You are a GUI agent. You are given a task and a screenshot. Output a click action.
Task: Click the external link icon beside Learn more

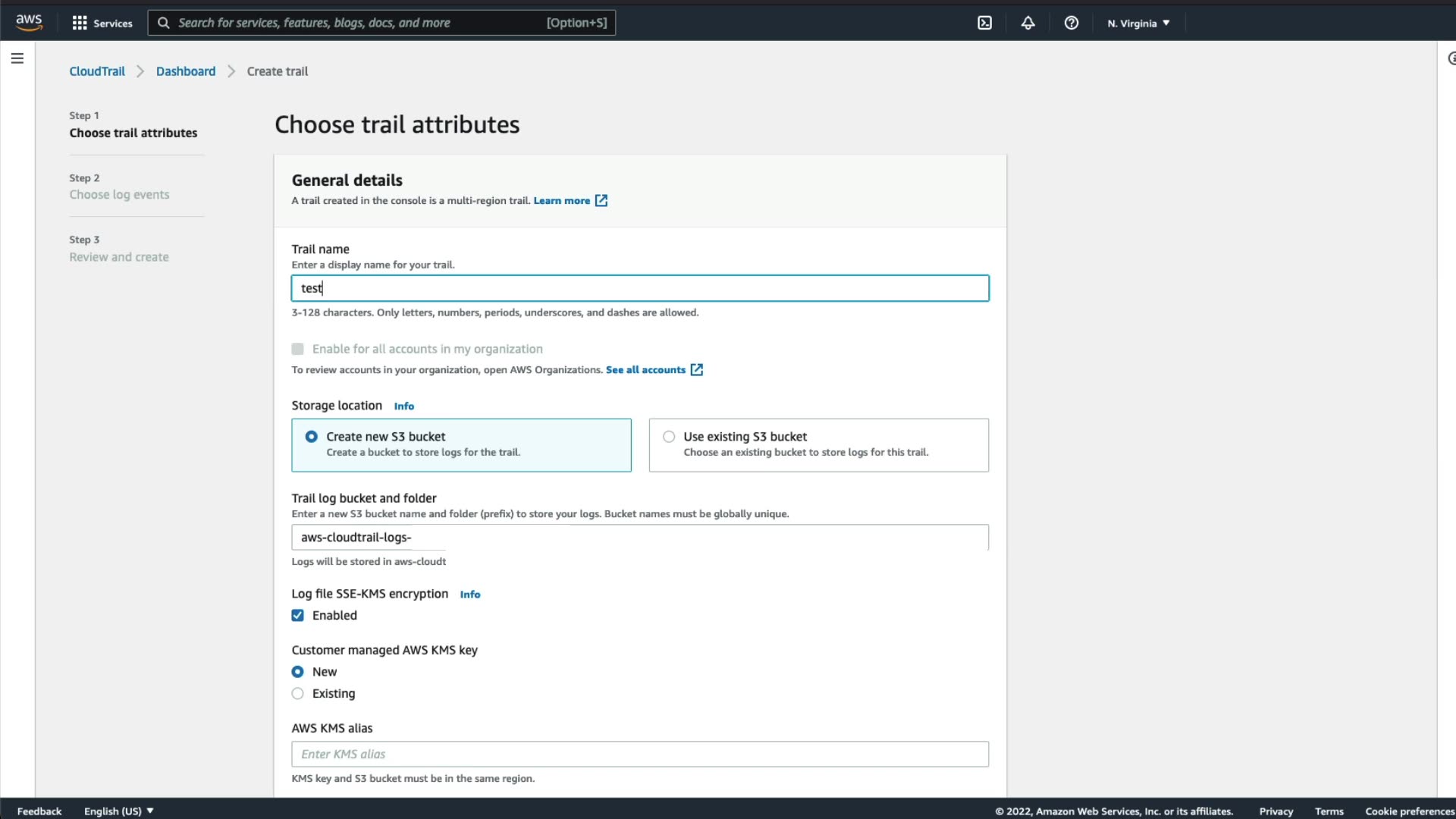coord(601,200)
